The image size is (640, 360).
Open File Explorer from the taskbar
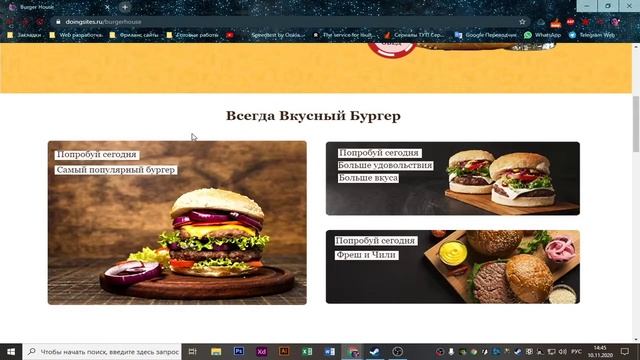pos(216,351)
